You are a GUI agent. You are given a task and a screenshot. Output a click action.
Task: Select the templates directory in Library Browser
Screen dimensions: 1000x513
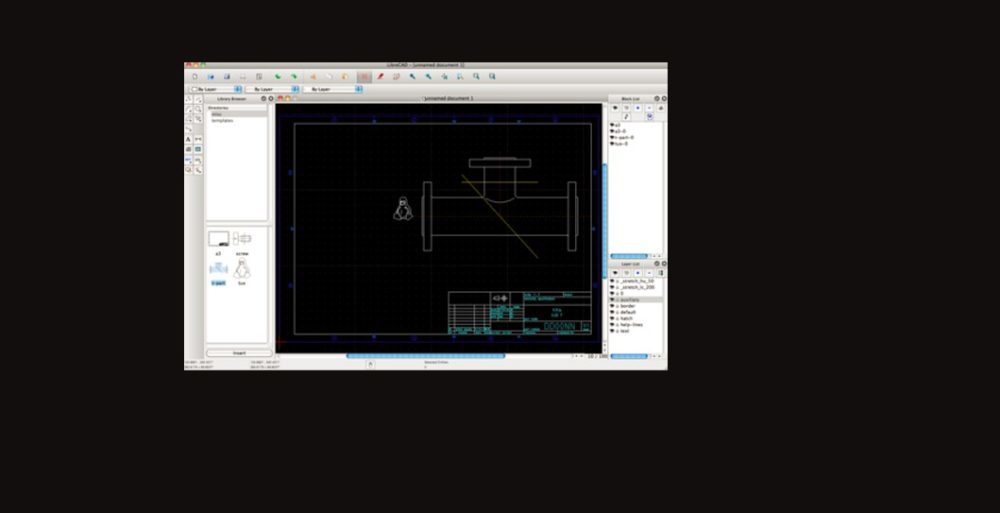(x=222, y=120)
